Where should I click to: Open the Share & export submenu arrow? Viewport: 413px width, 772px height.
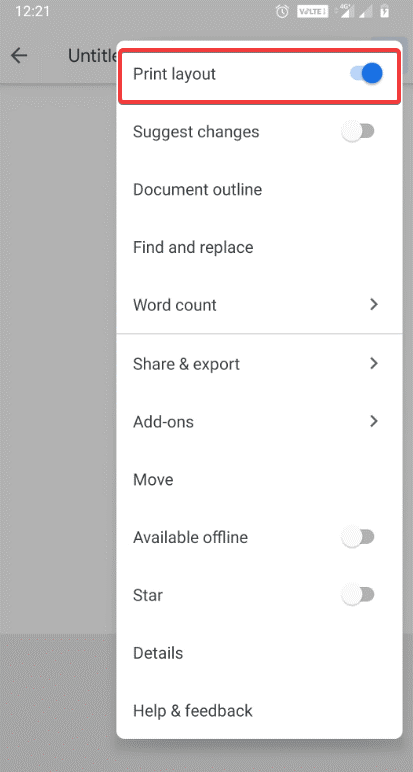click(x=374, y=363)
